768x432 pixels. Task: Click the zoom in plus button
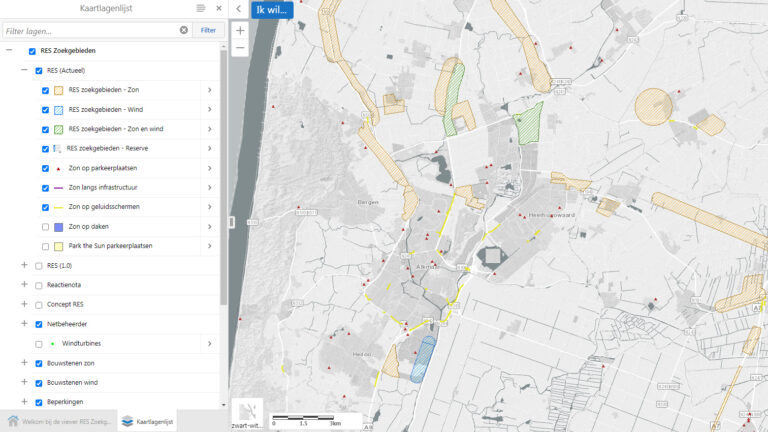click(x=240, y=31)
